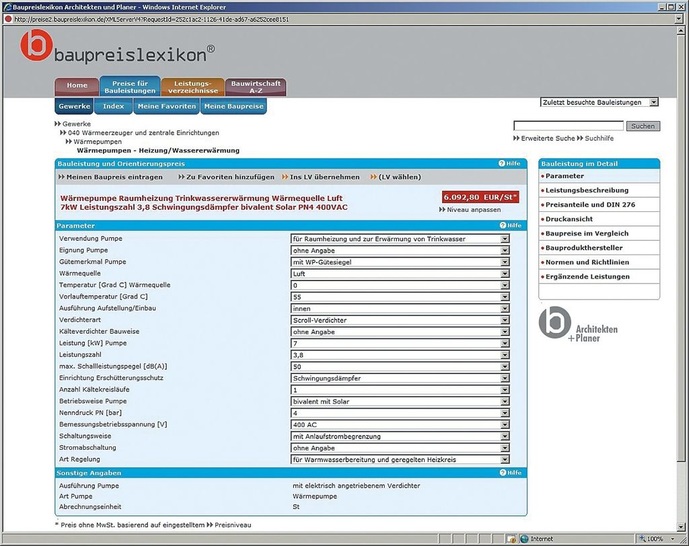The width and height of the screenshot is (689, 546).
Task: Click the Ins LV übernehmen link
Action: tap(320, 176)
